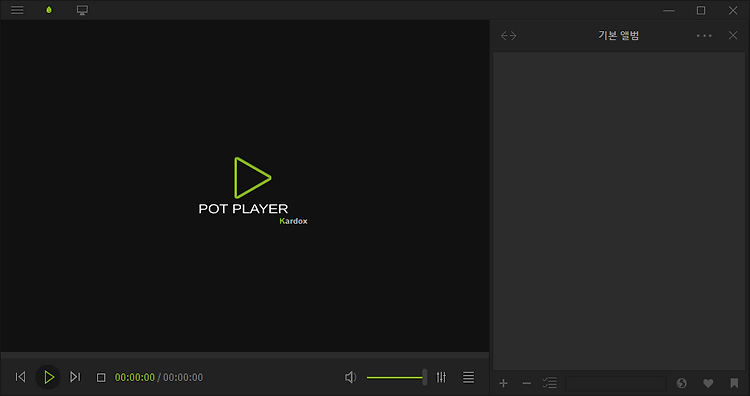
Task: Click the seek bar above playback controls
Action: point(244,355)
